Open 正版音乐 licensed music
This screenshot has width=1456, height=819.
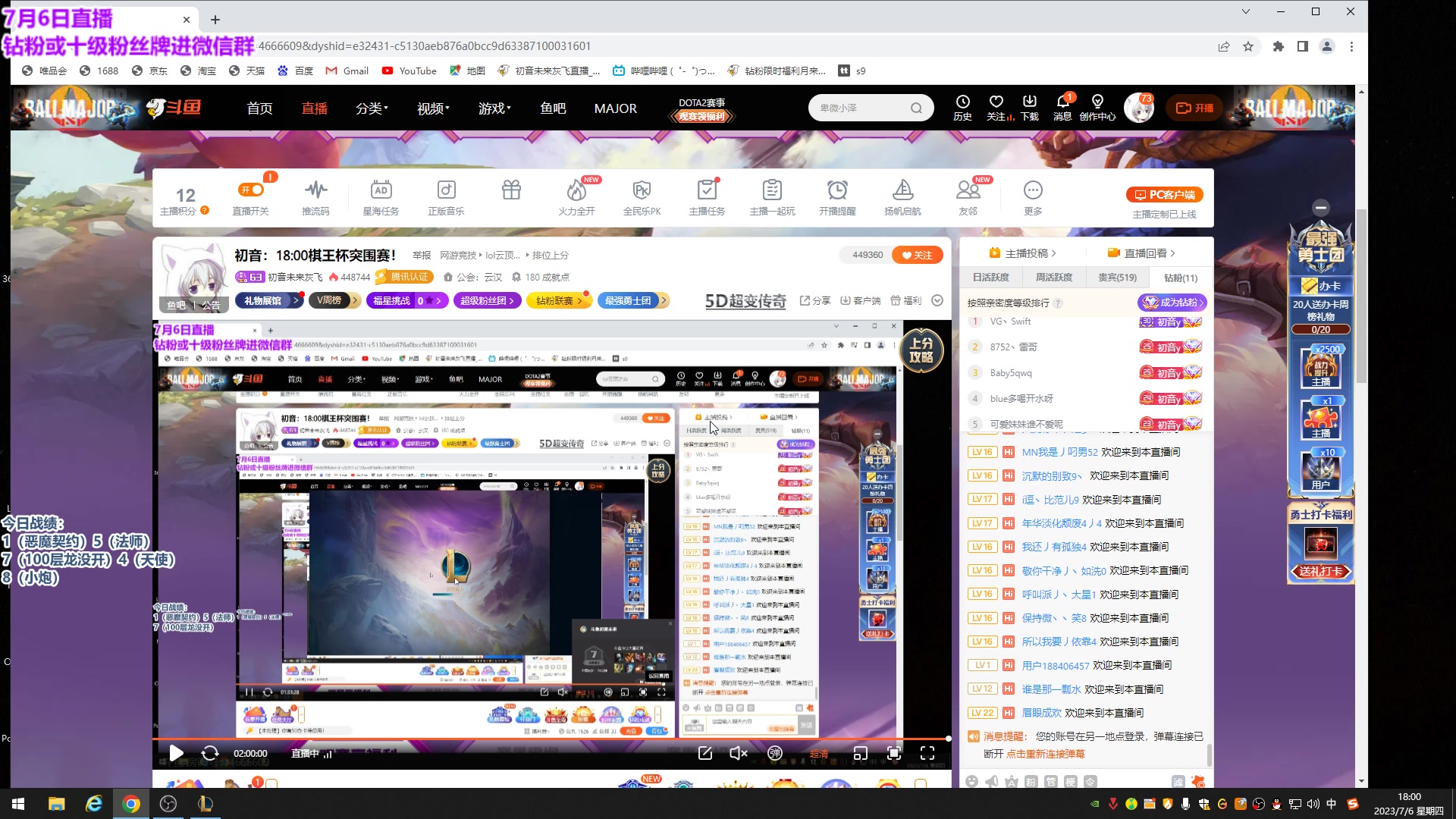[446, 196]
